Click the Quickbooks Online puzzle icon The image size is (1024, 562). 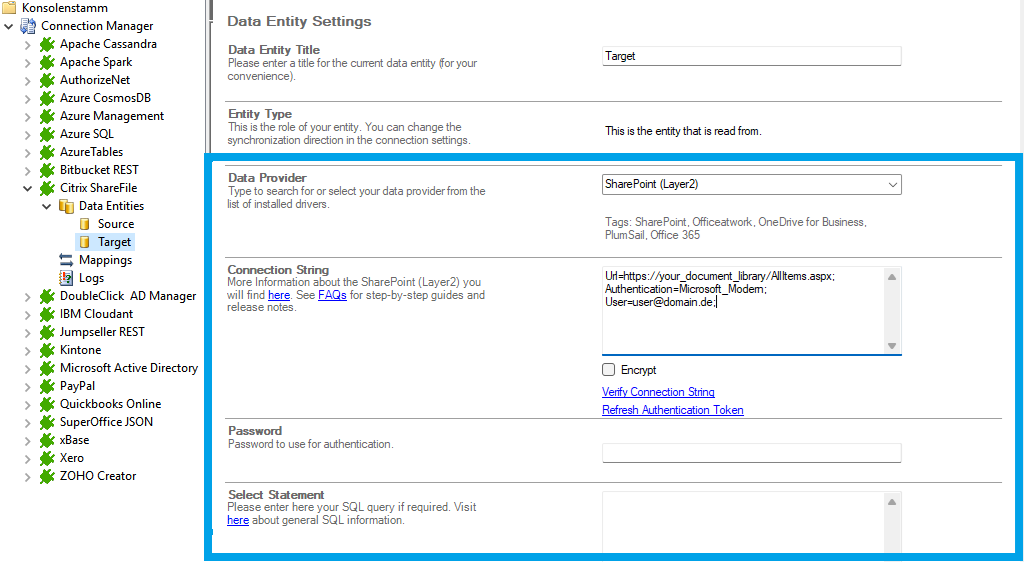tap(47, 404)
